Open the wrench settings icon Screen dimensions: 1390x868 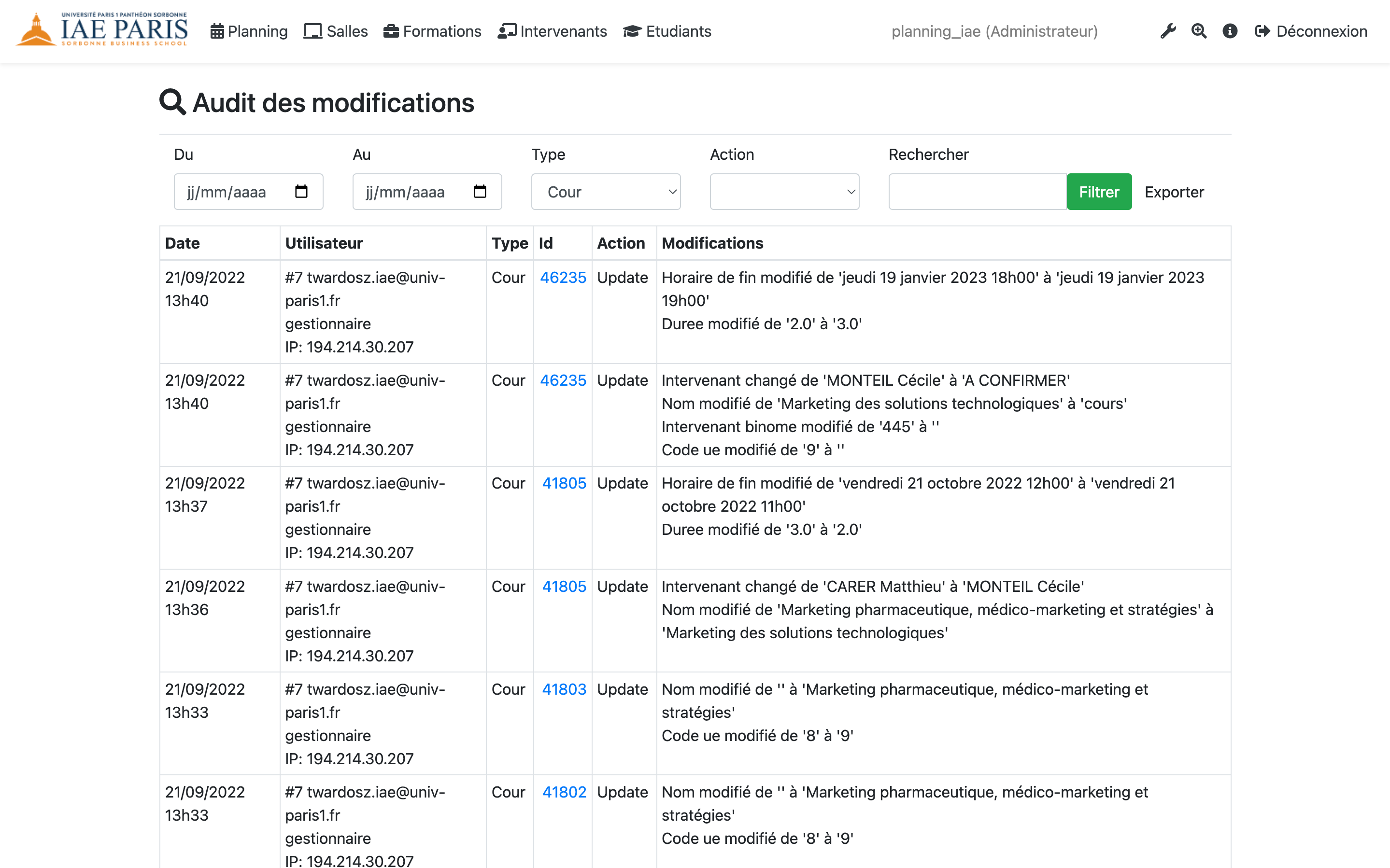[1168, 31]
